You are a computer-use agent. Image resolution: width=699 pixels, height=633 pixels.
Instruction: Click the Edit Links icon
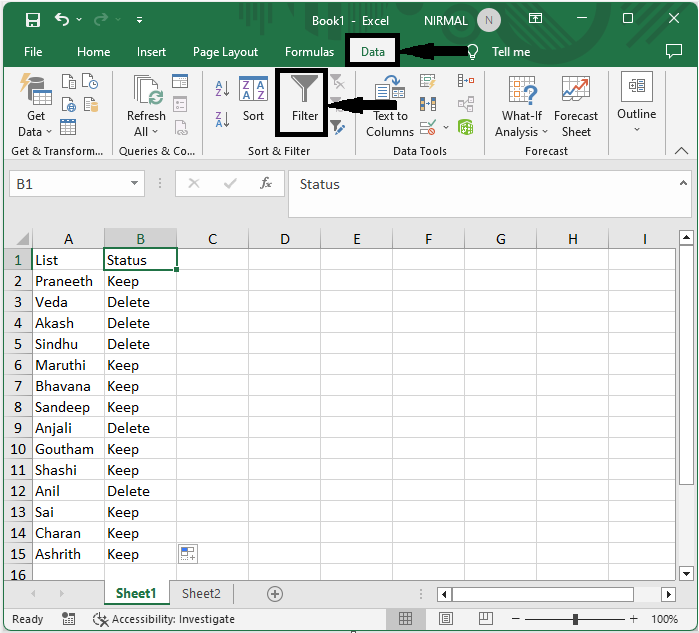coord(181,127)
